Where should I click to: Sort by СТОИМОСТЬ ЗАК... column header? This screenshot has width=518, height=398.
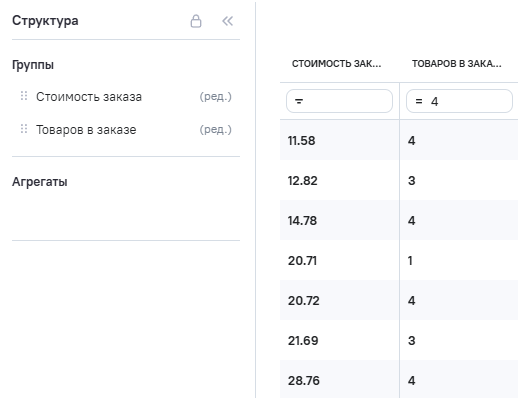[x=336, y=63]
